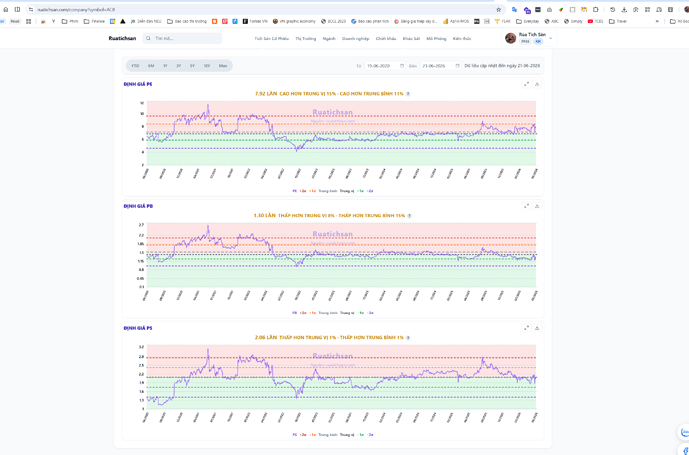Viewport: 689px width, 455px height.
Task: Open help icon beside the PB summary line
Action: (x=410, y=216)
